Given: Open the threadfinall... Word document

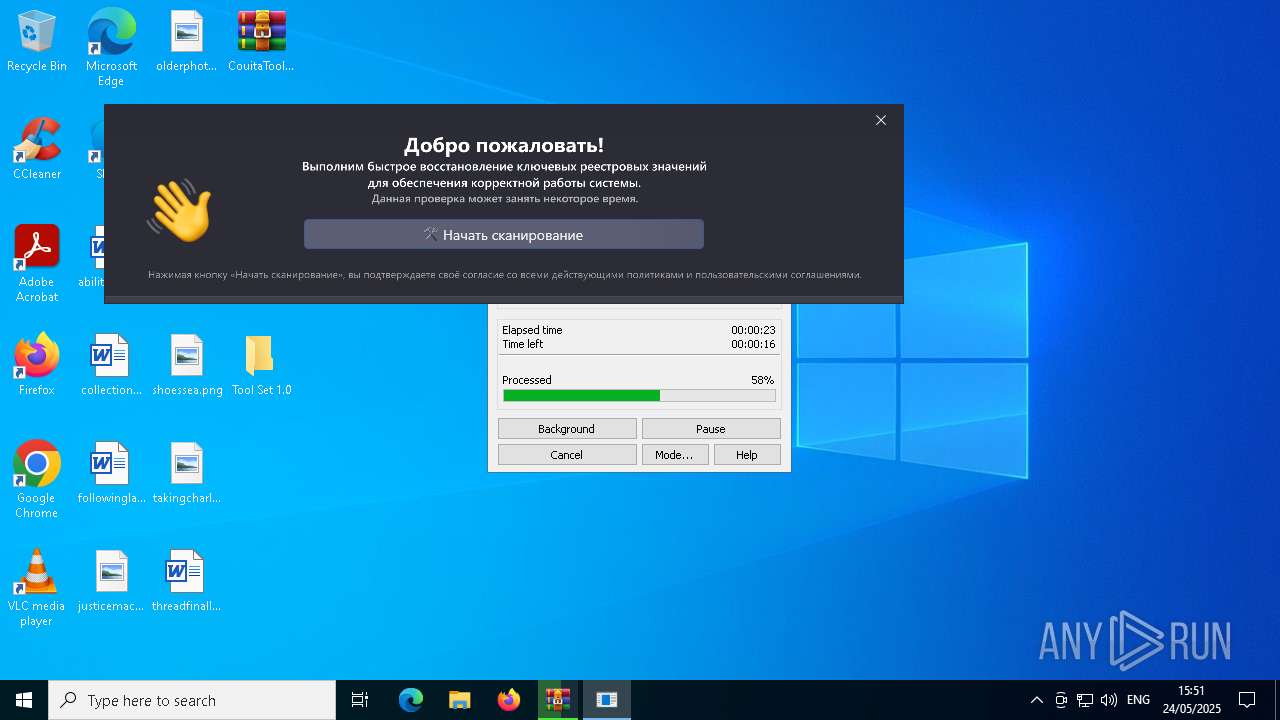Looking at the screenshot, I should click(x=186, y=582).
